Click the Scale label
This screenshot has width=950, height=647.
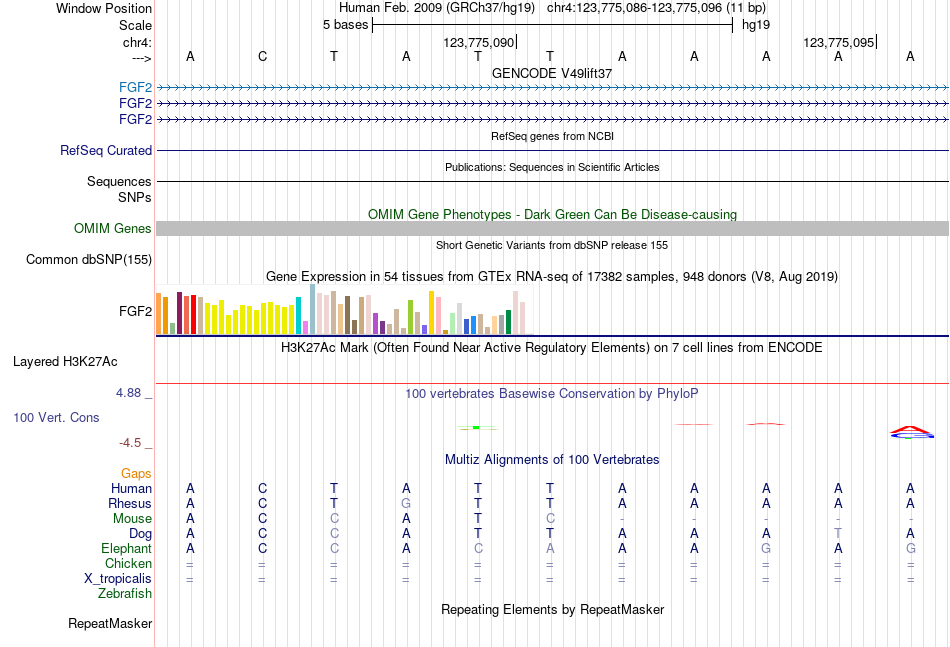(135, 25)
